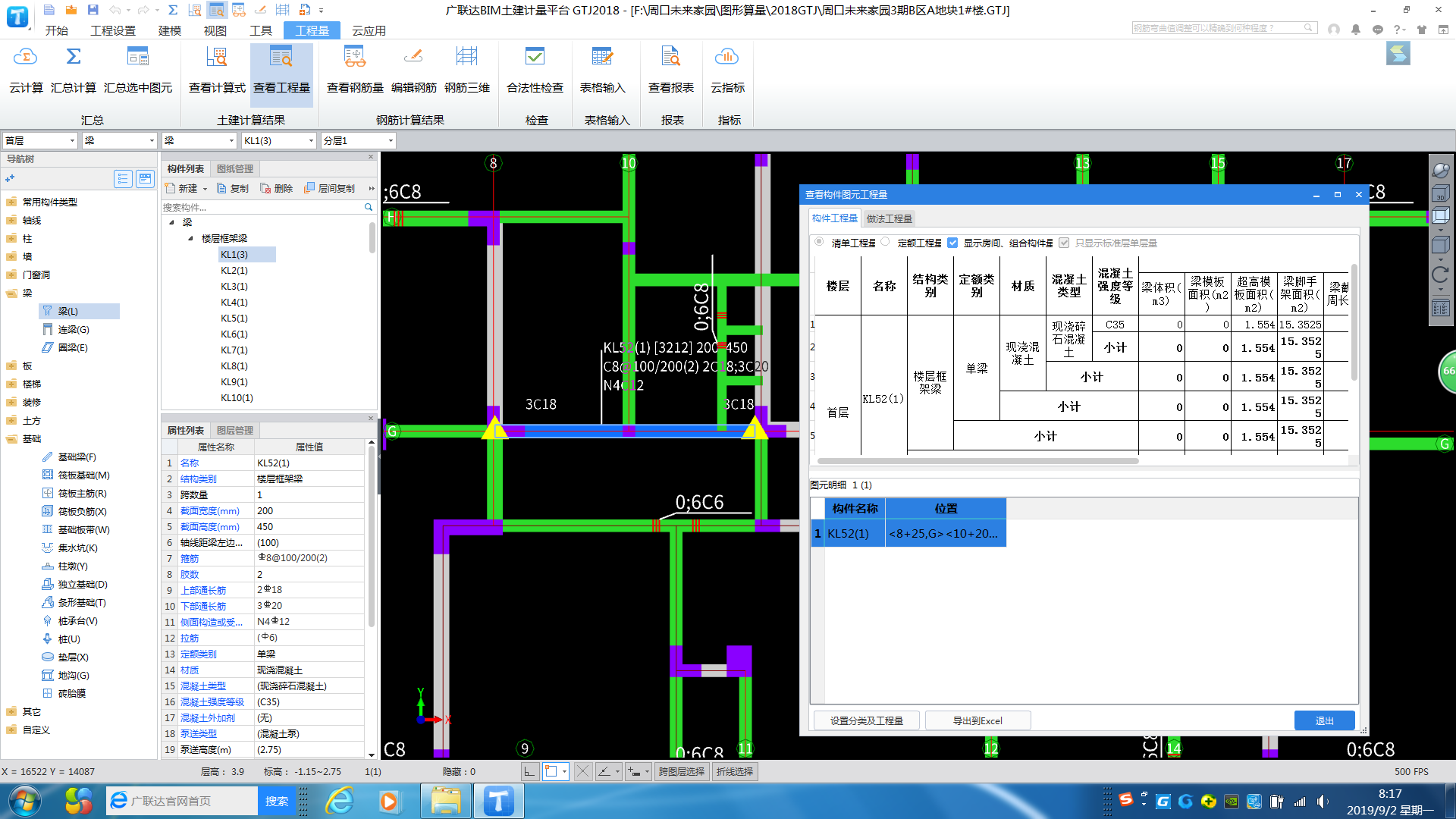Screen dimensions: 1456x819
Task: Click the undo arrow icon
Action: [115, 10]
